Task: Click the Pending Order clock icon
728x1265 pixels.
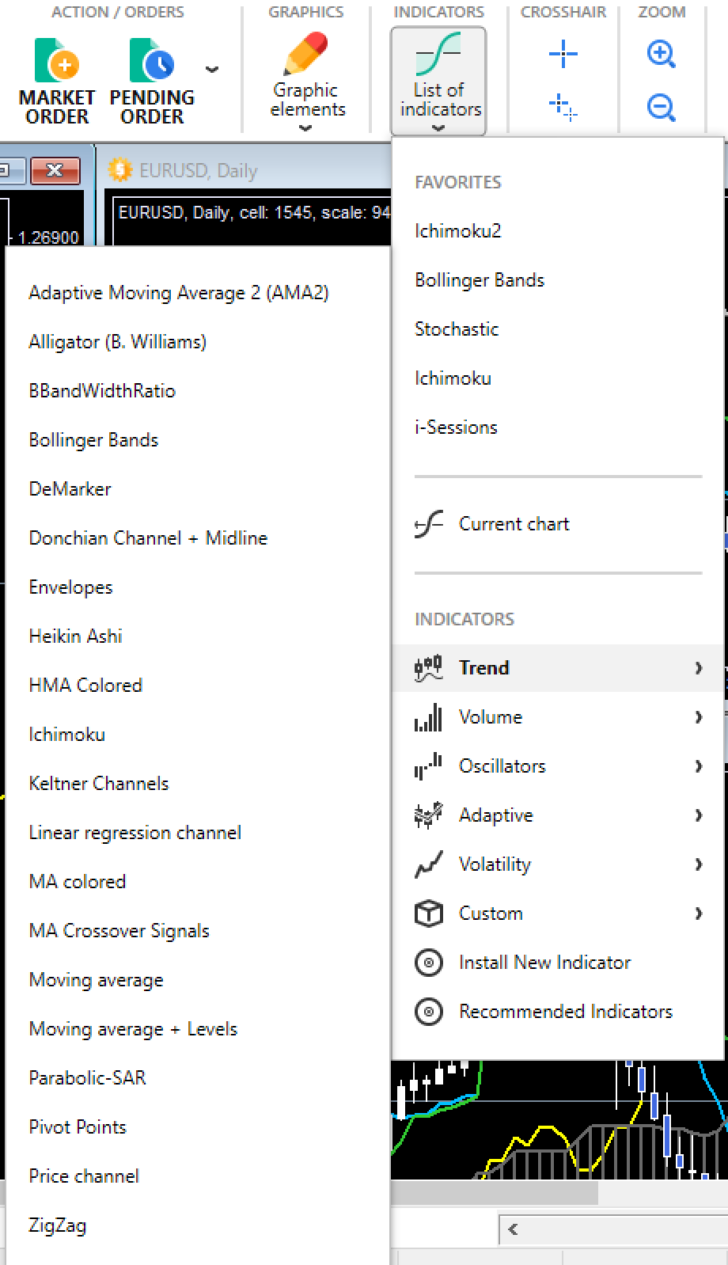Action: [x=151, y=62]
